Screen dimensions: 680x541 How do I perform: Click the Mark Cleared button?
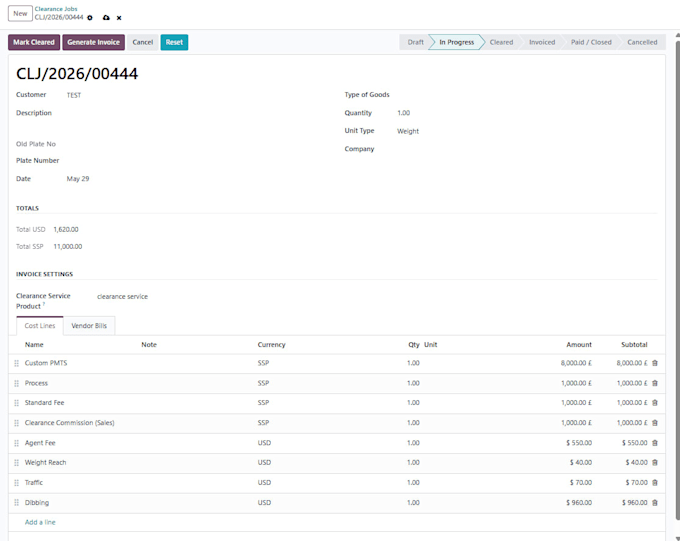(34, 42)
